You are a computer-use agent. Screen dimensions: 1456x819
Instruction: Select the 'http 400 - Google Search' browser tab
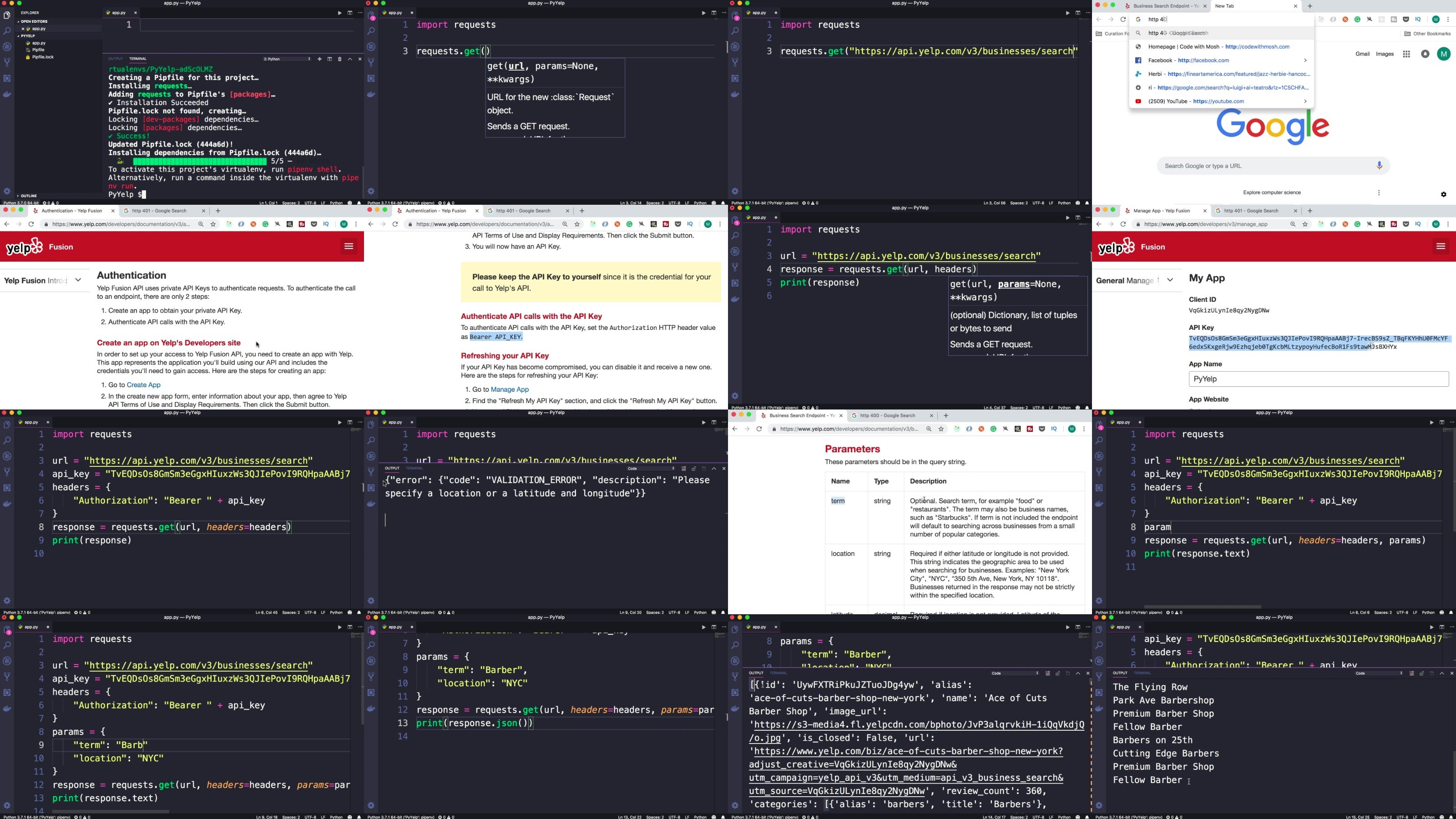click(x=891, y=415)
